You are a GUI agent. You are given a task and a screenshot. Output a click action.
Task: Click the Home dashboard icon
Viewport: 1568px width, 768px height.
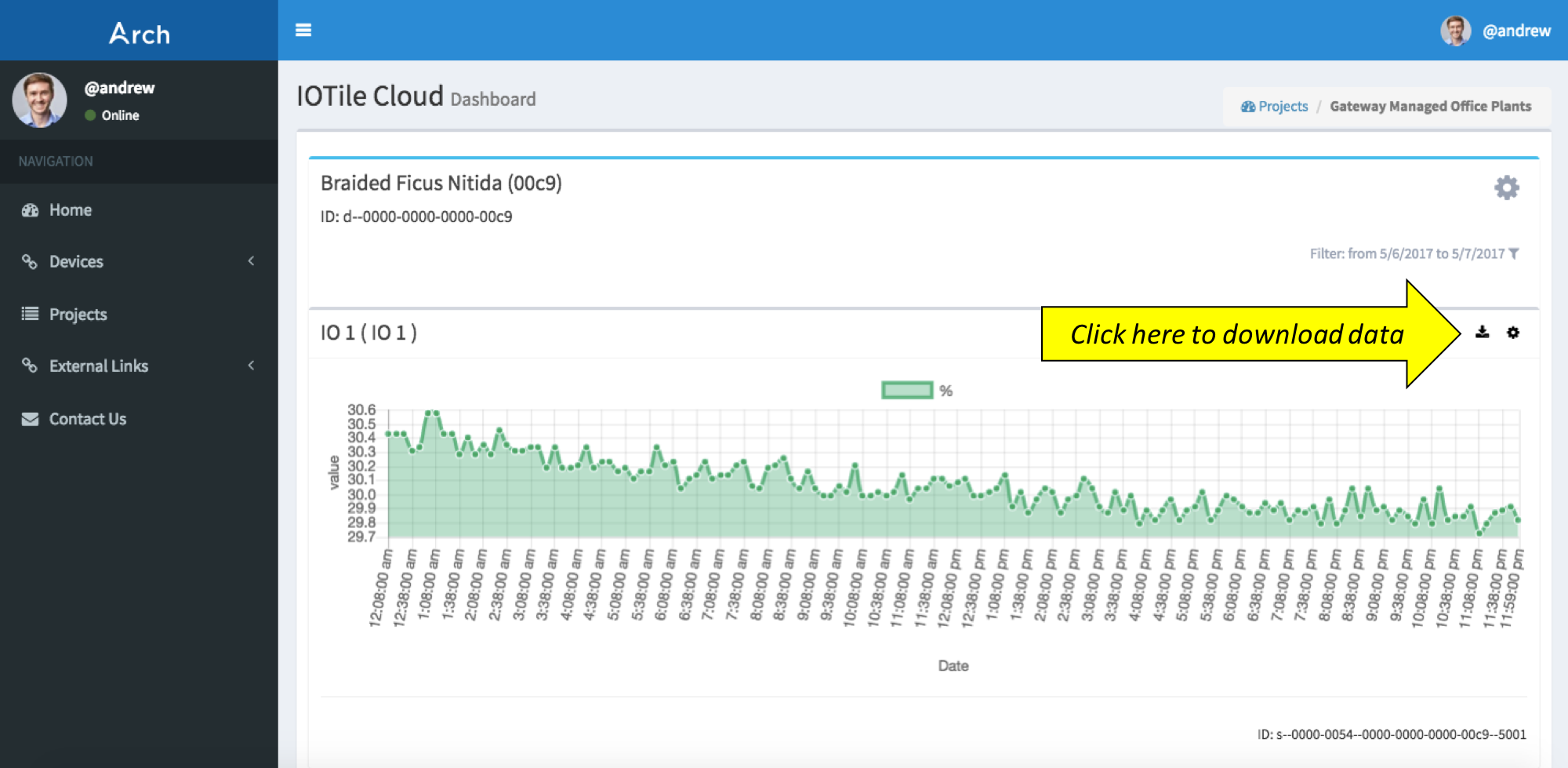[x=30, y=210]
